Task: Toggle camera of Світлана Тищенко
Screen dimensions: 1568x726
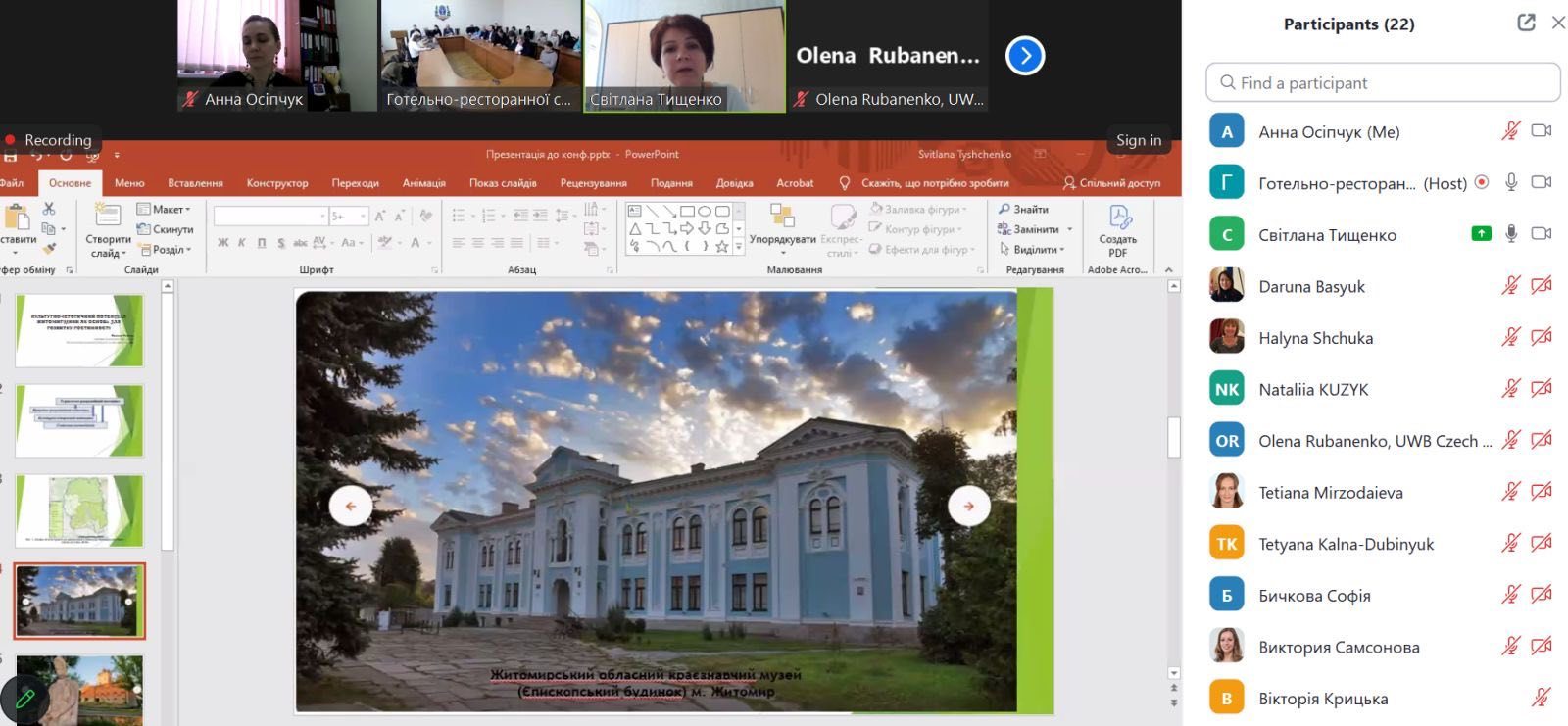Action: (x=1542, y=233)
